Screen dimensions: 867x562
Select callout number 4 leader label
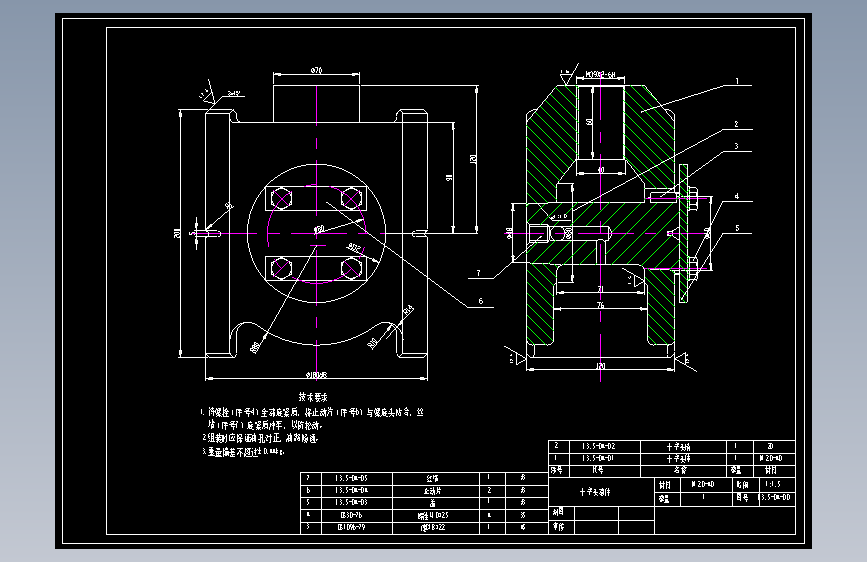pyautogui.click(x=737, y=196)
